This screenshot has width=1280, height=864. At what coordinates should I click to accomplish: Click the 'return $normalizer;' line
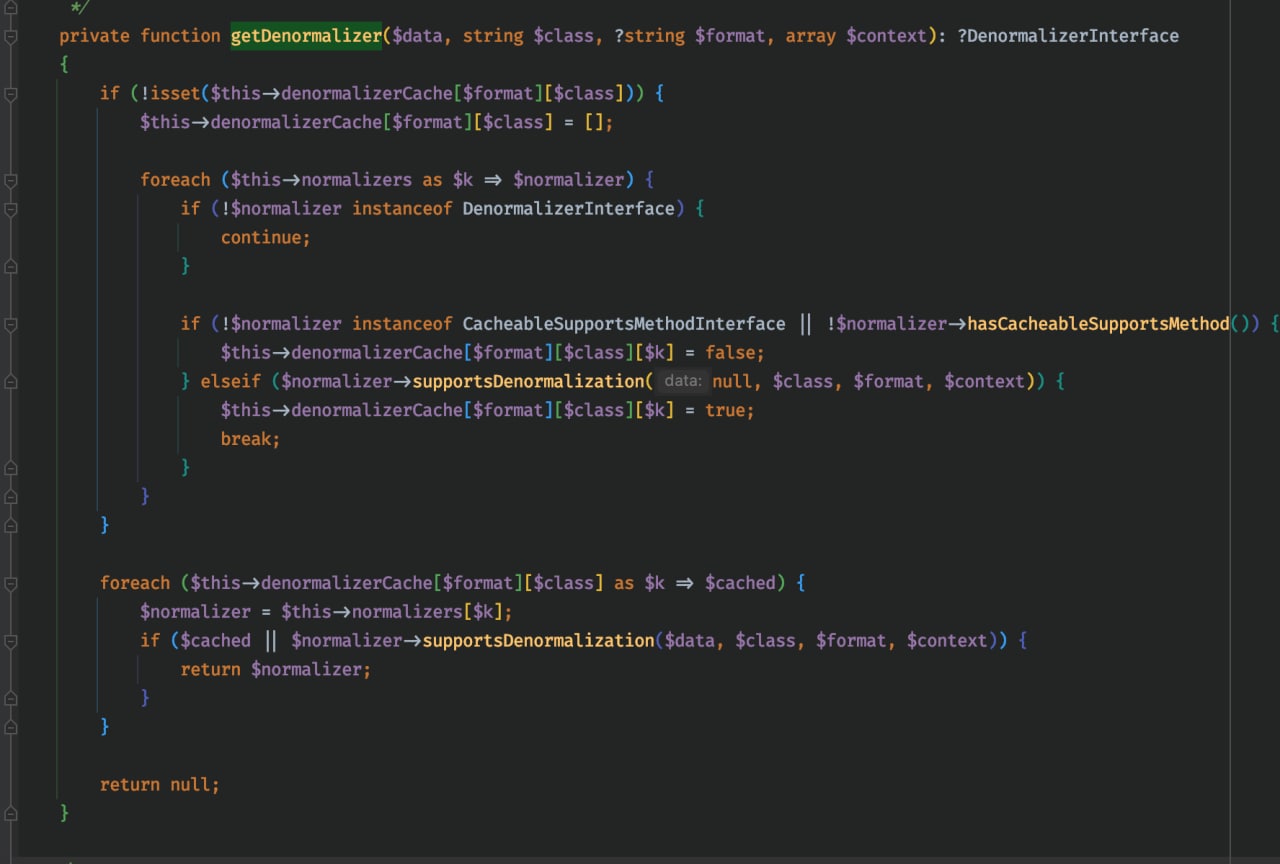[x=276, y=670]
